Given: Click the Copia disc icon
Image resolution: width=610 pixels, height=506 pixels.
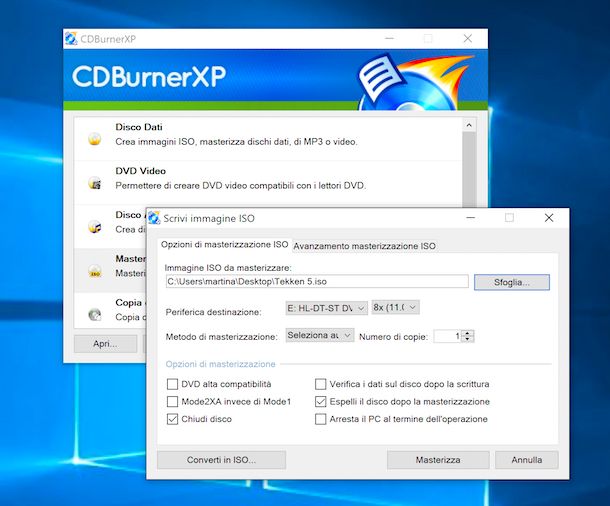Looking at the screenshot, I should pyautogui.click(x=95, y=314).
